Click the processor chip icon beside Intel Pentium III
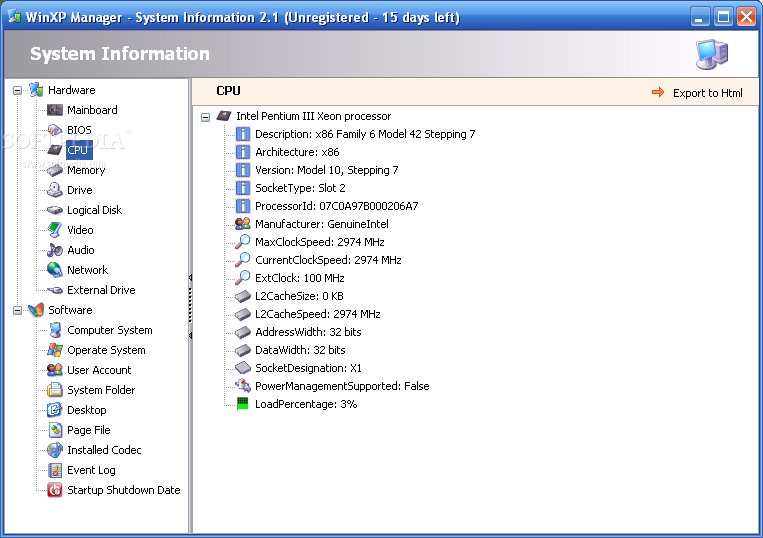 (x=224, y=116)
